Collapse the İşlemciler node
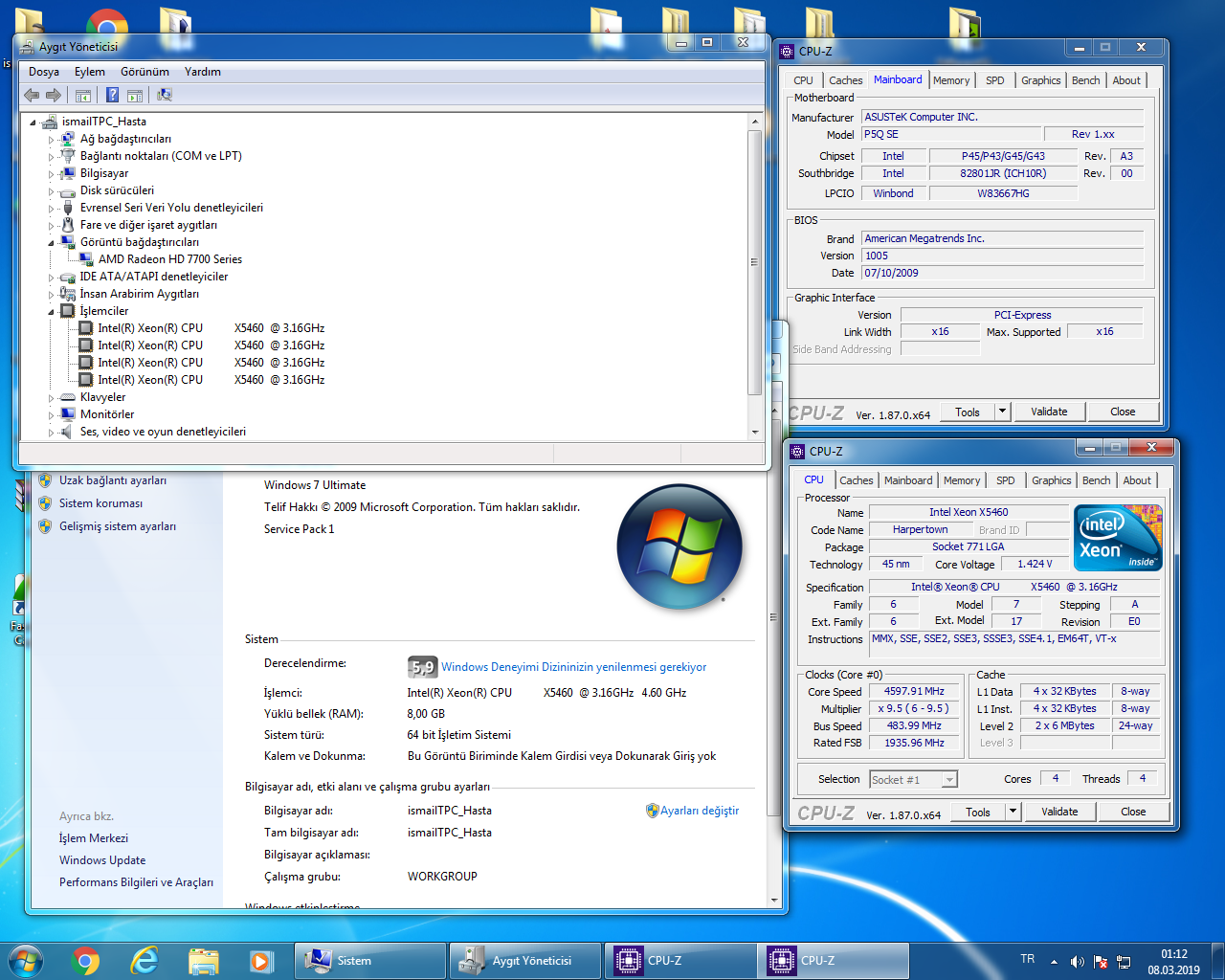 tap(52, 312)
